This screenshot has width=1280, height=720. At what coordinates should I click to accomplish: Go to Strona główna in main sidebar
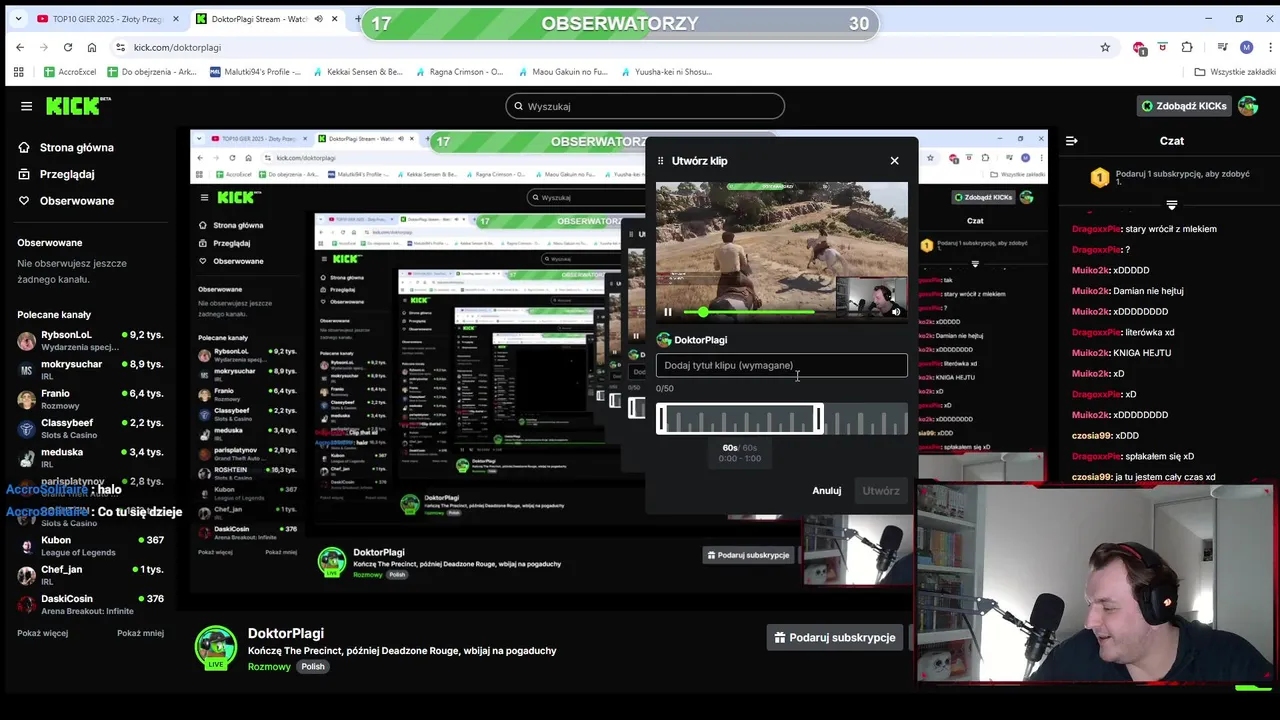[x=66, y=147]
